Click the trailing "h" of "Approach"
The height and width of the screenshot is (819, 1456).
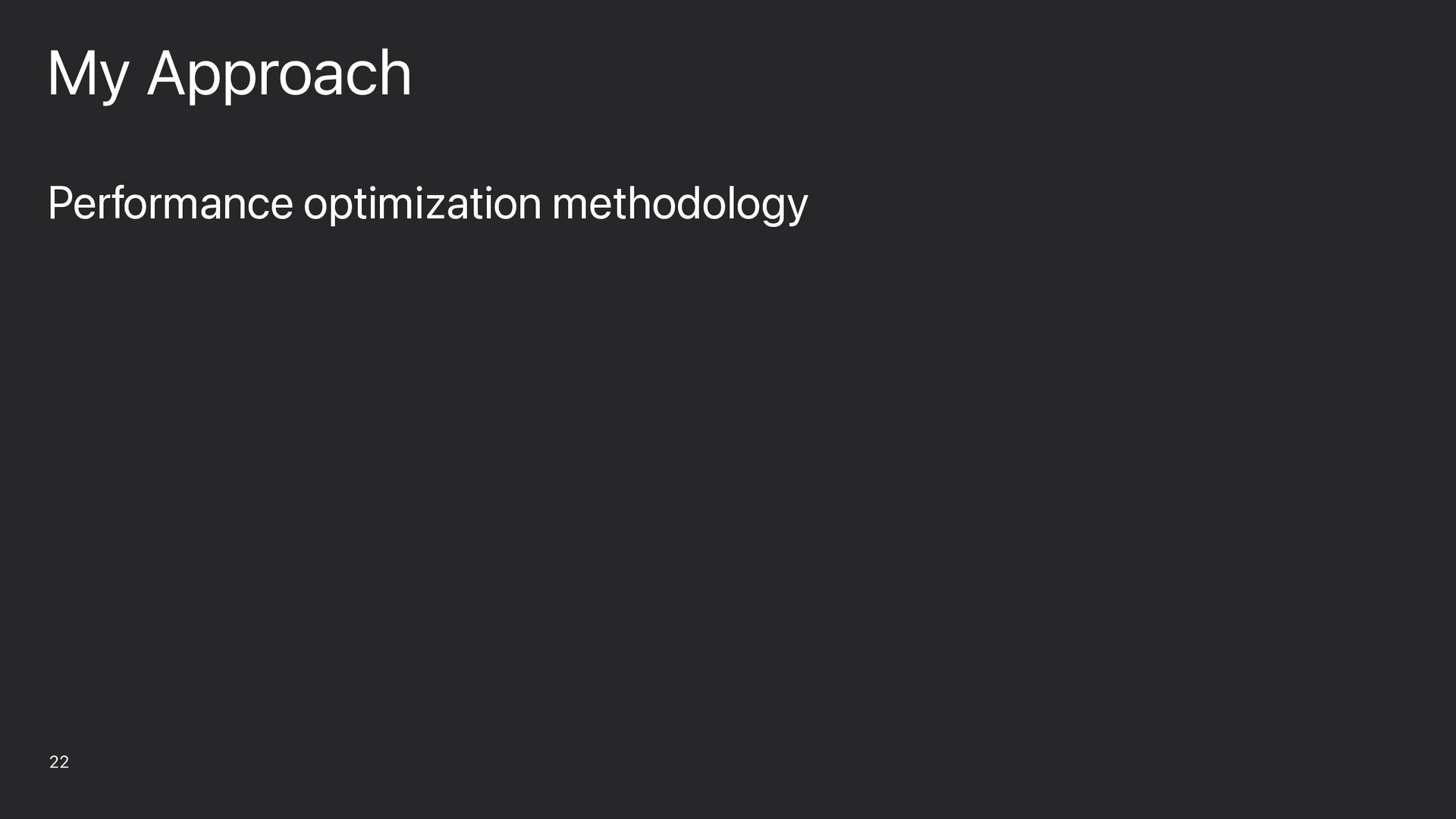(x=397, y=73)
